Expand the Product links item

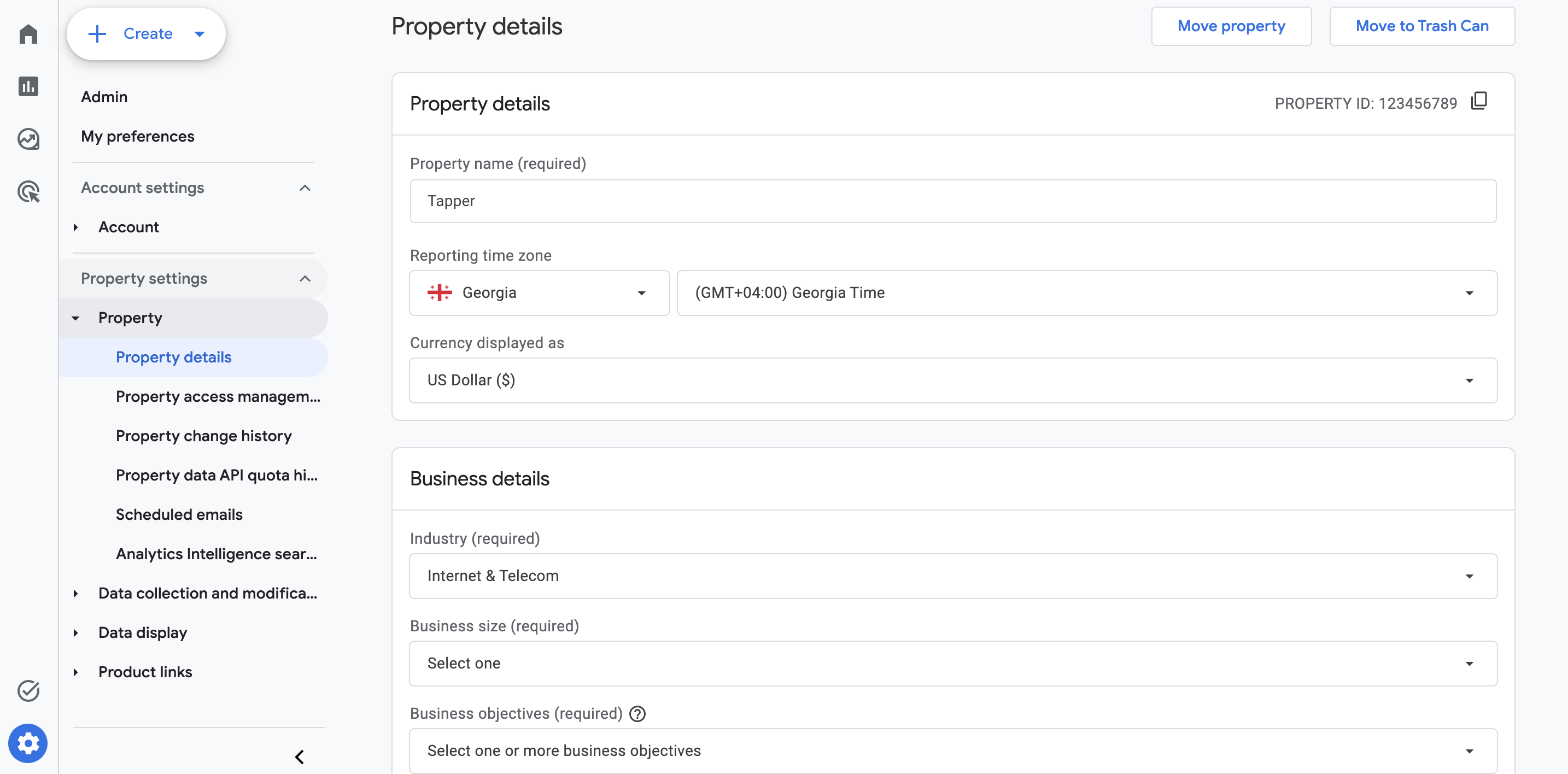[x=75, y=672]
